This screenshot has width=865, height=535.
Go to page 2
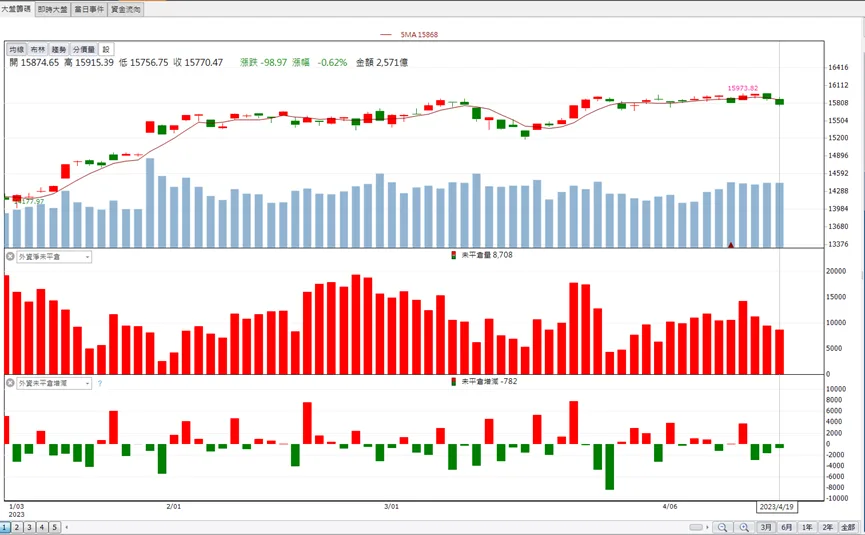(17, 527)
